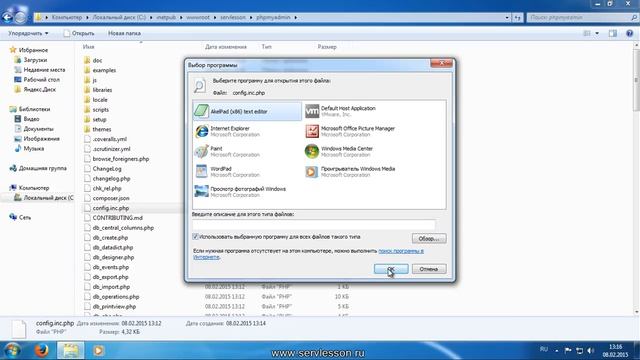Open the Explorer help icon
Viewport: 640px width, 360px height.
click(x=630, y=33)
